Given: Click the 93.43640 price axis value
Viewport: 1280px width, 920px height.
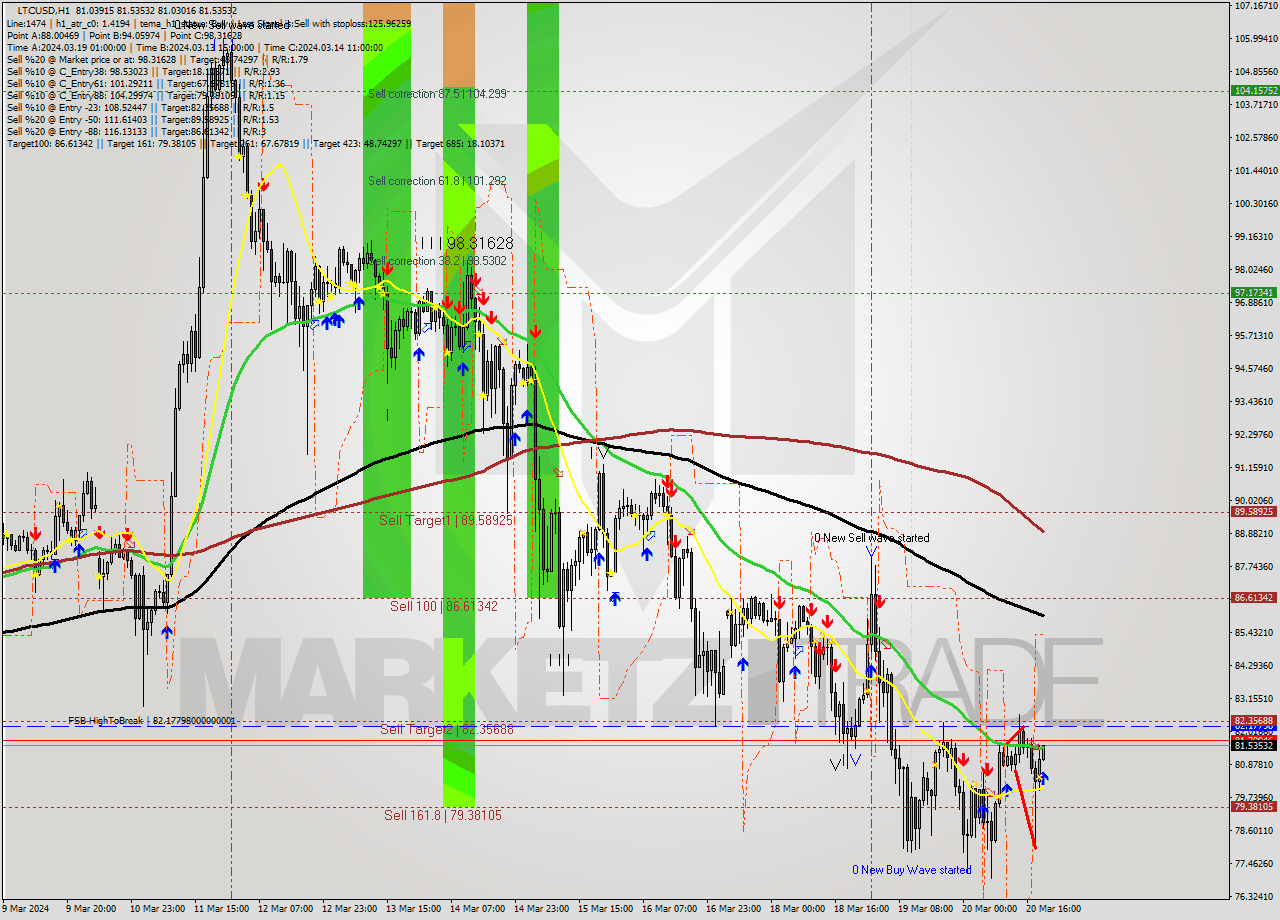Looking at the screenshot, I should coord(1256,401).
